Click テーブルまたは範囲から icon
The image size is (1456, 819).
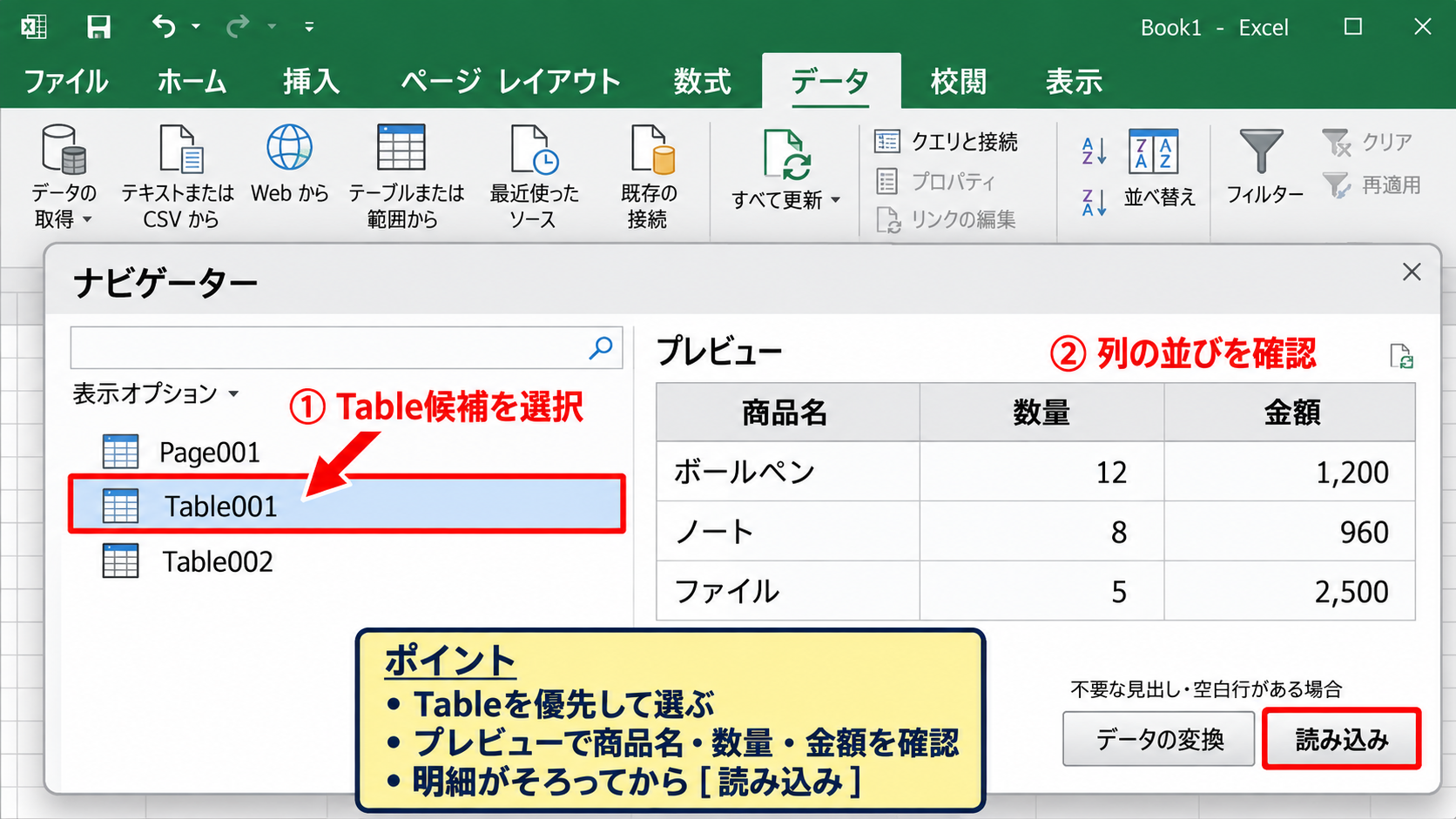[x=401, y=147]
